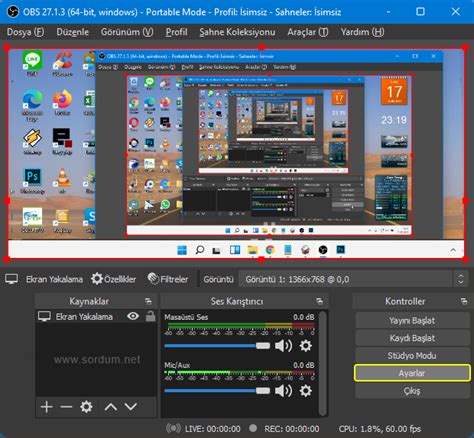The image size is (474, 438).
Task: Click the Firefox desktop icon in preview
Action: (x=62, y=102)
